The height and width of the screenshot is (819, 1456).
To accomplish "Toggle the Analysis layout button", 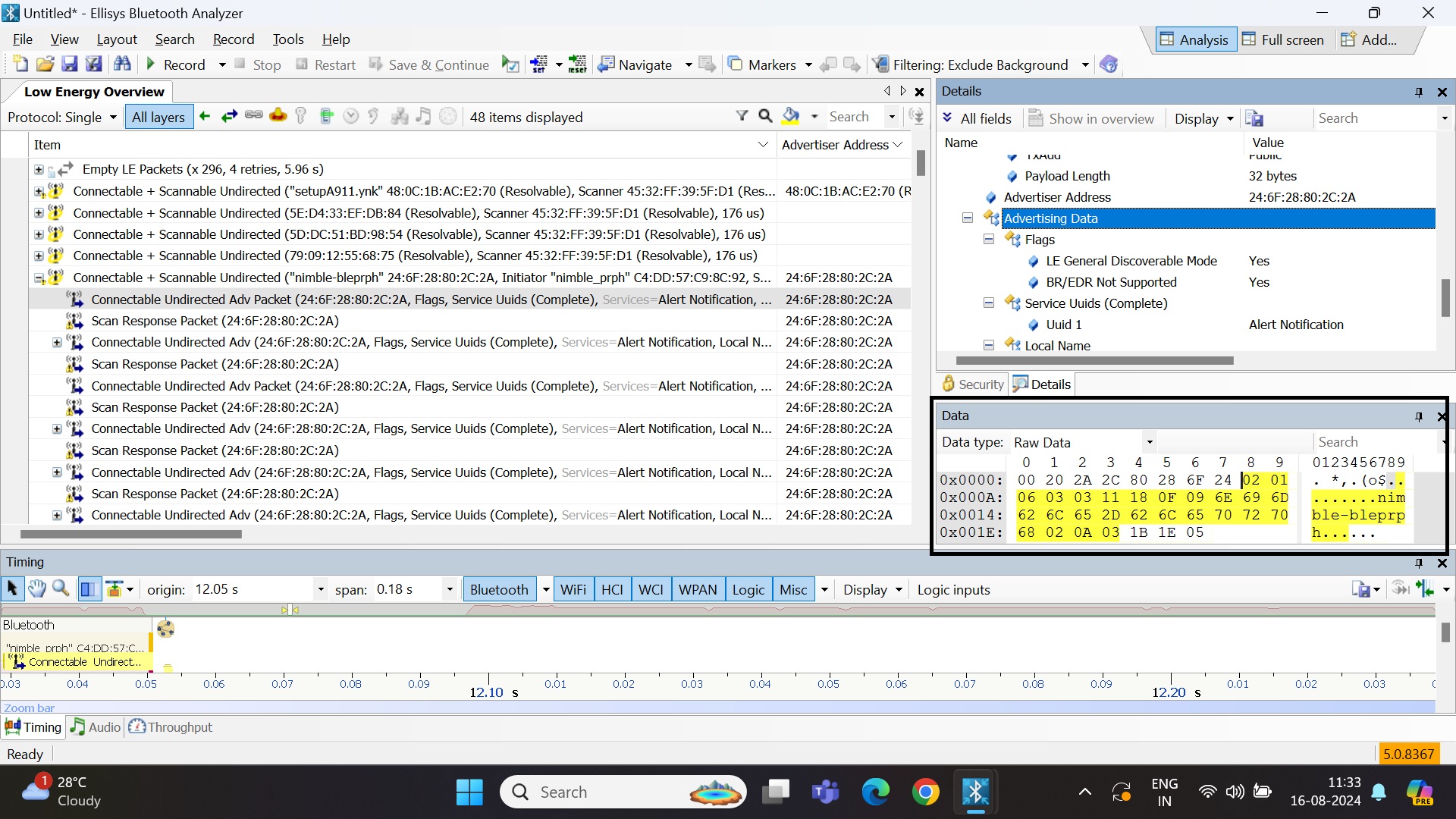I will click(1195, 39).
